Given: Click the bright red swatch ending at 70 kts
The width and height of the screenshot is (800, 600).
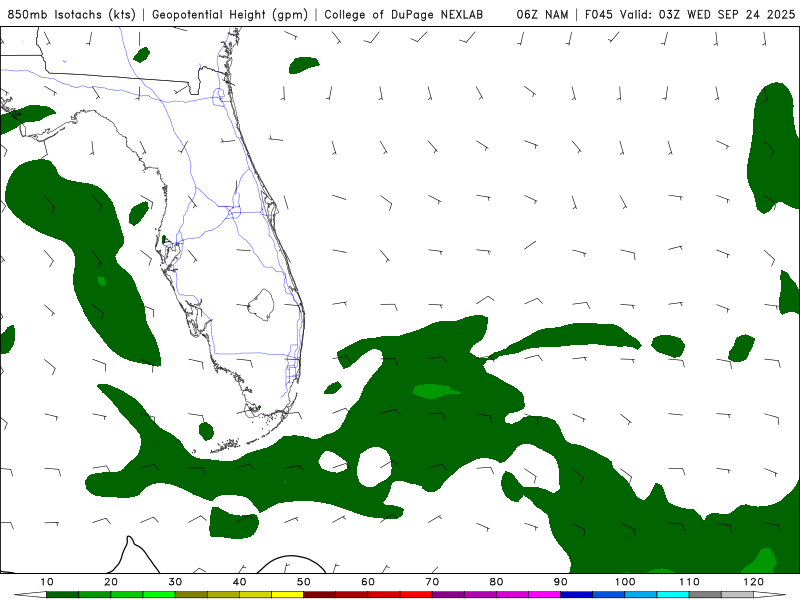Looking at the screenshot, I should point(416,594).
